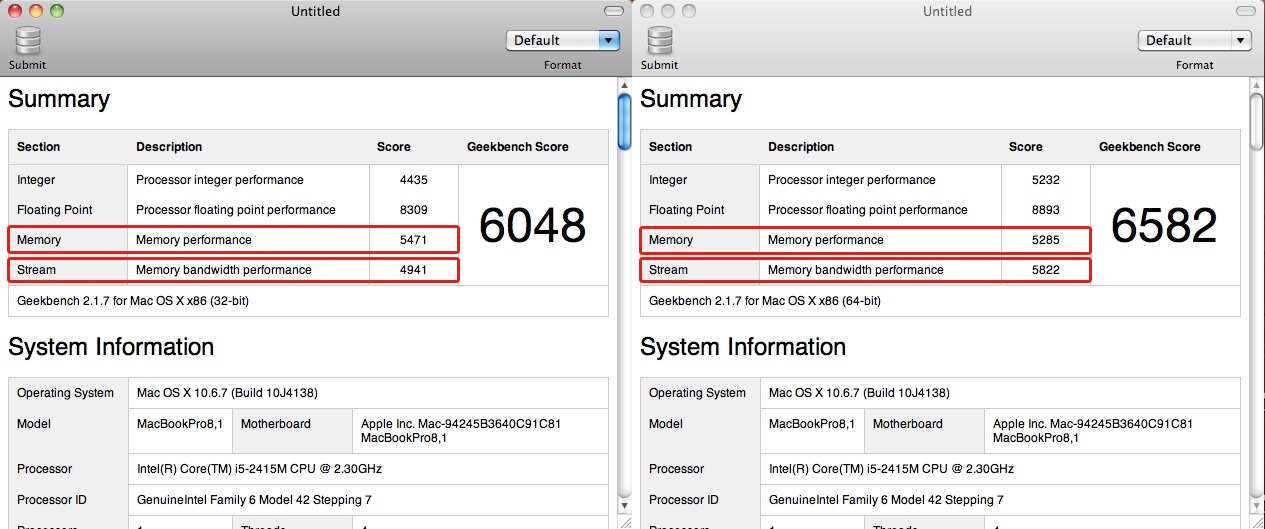
Task: Click Geekbench score 6582
Action: click(x=1164, y=225)
